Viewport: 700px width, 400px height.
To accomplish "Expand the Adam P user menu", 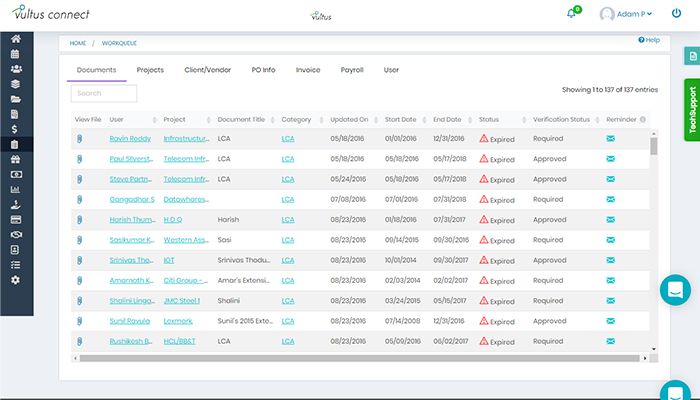I will tap(626, 14).
